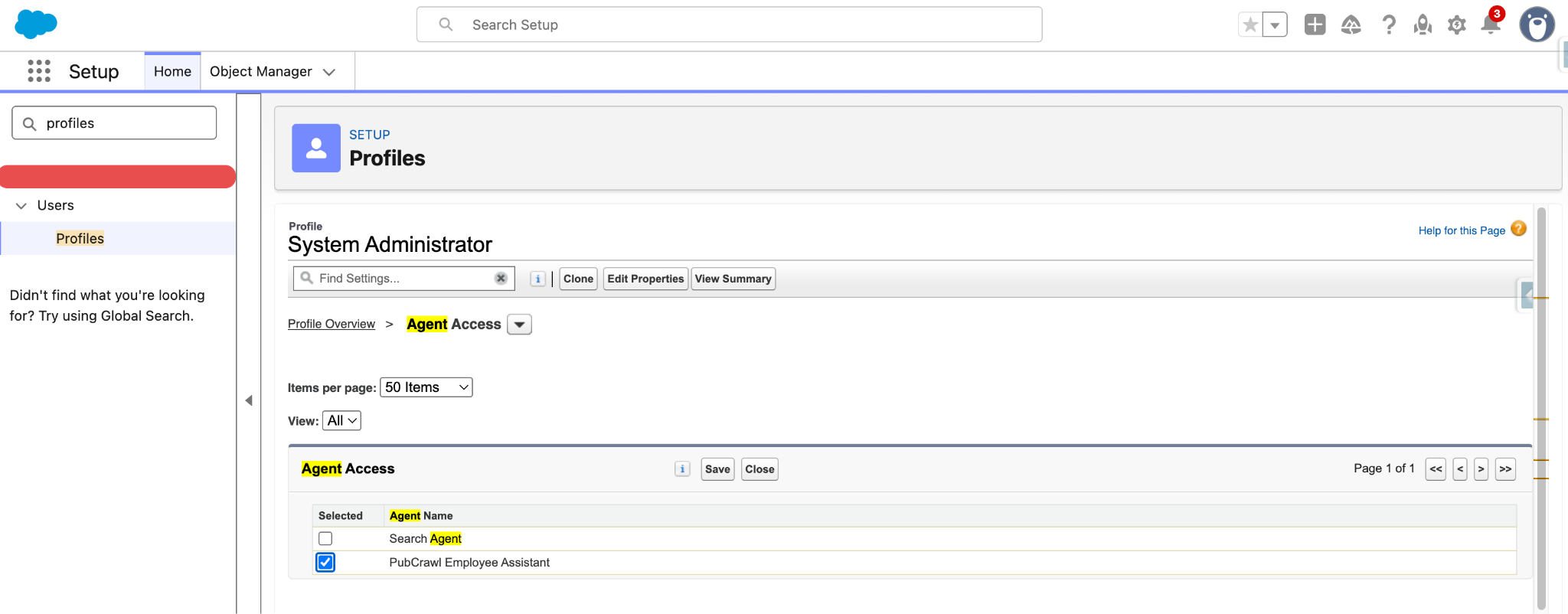Image resolution: width=1568 pixels, height=614 pixels.
Task: Close the Agent Access editor
Action: pos(759,469)
